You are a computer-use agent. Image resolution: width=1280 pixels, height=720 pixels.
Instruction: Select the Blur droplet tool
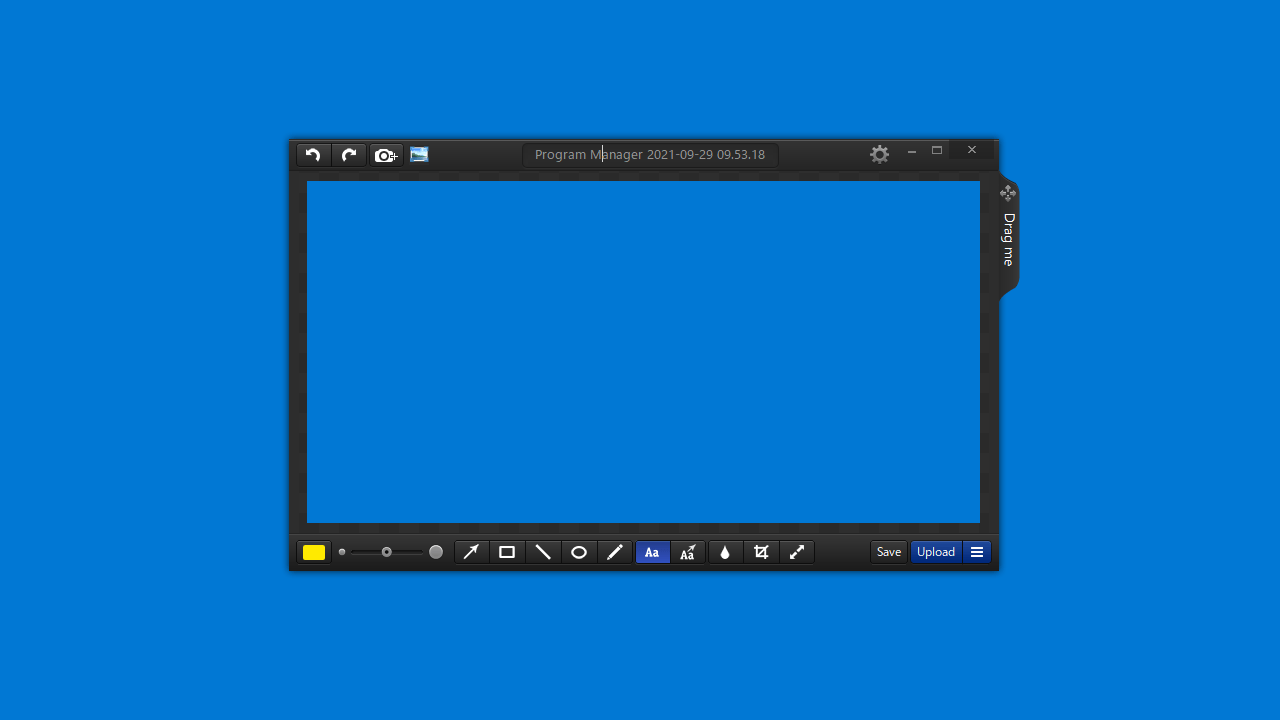pos(725,552)
